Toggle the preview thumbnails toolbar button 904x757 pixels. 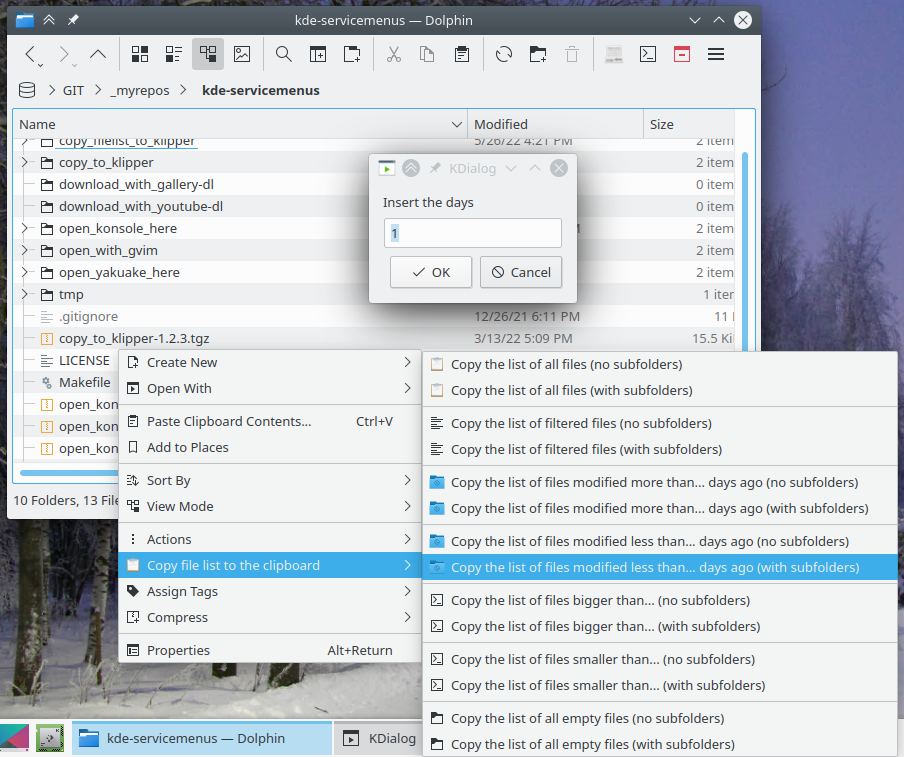click(x=241, y=54)
